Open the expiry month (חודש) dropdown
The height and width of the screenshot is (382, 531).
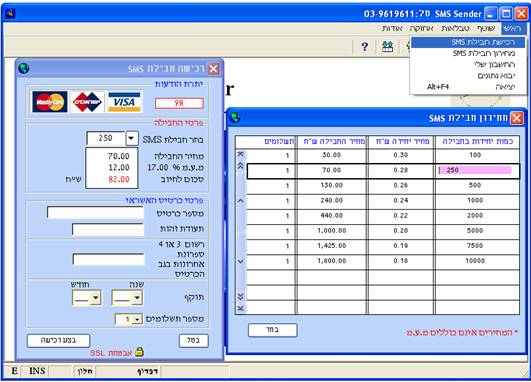(x=96, y=298)
